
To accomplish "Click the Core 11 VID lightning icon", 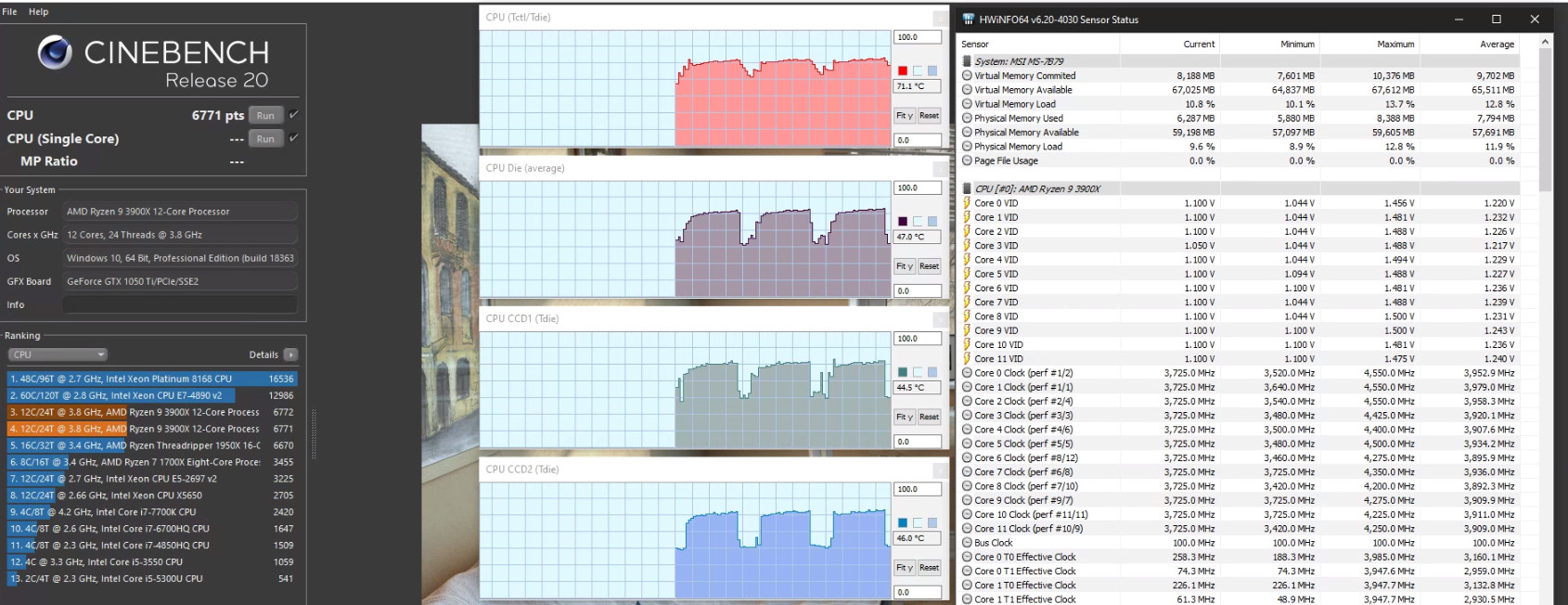I will (x=967, y=358).
